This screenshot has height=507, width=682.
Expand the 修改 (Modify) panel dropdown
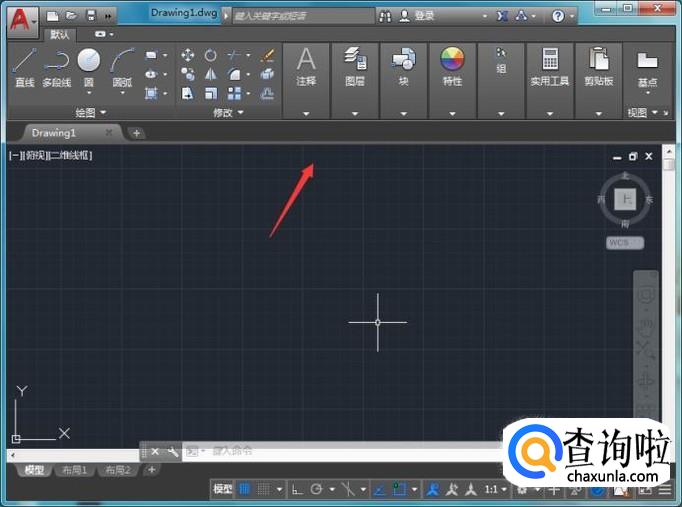coord(227,113)
